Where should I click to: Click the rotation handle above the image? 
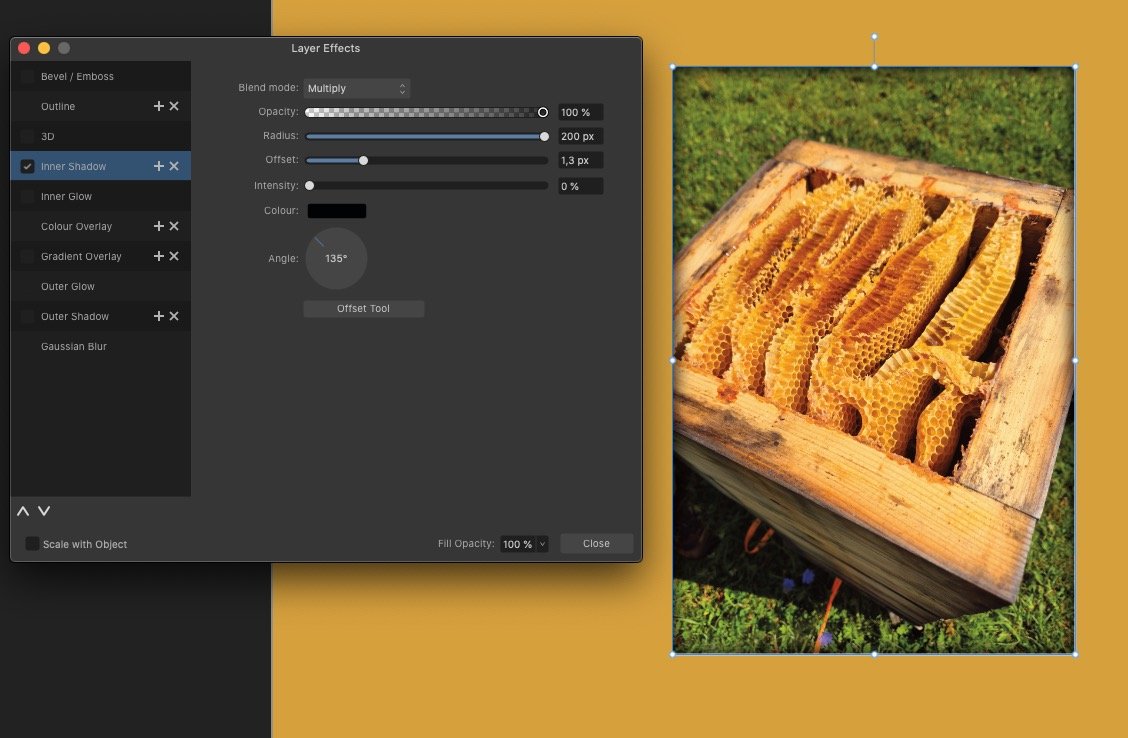tap(874, 36)
